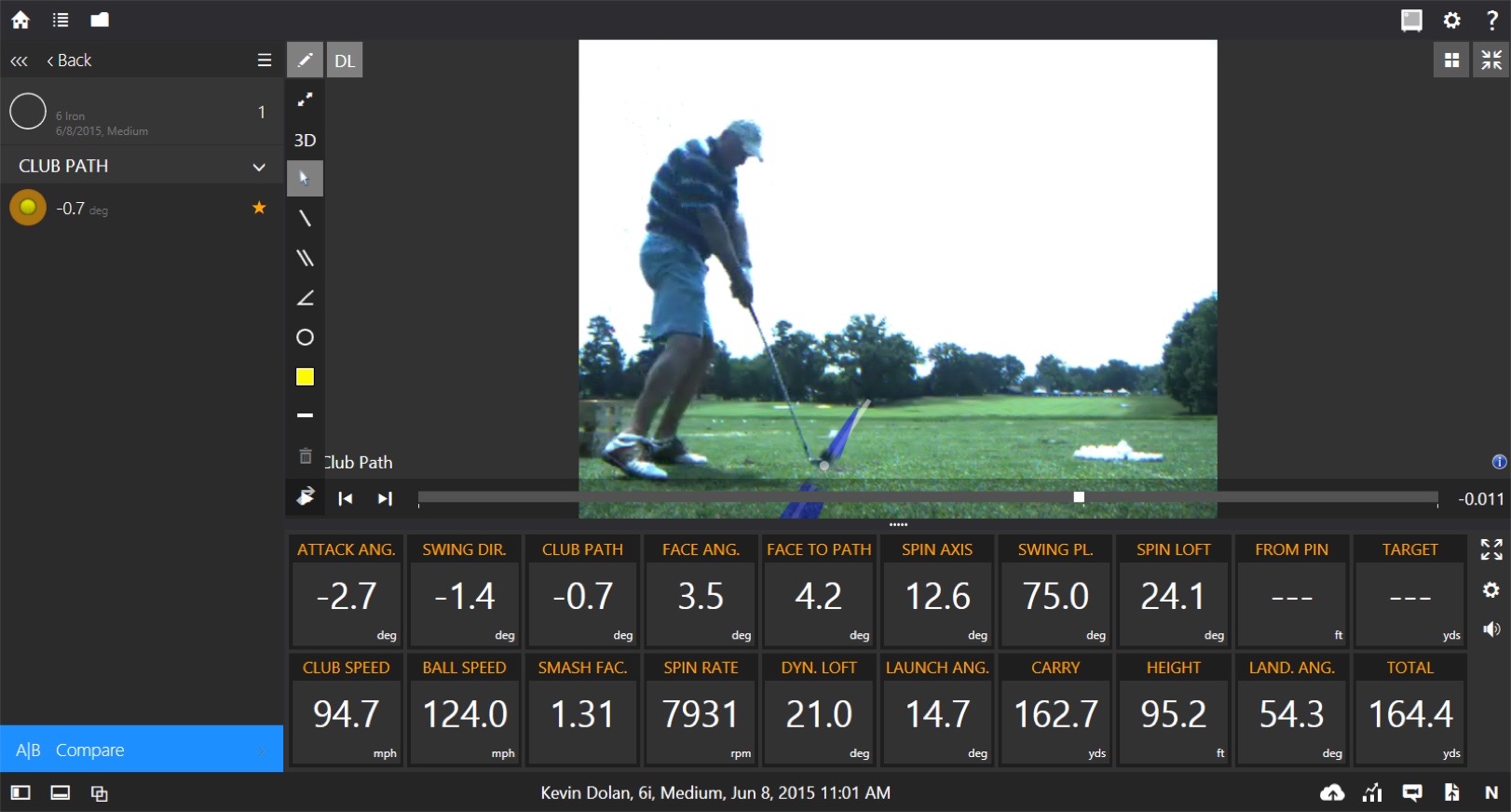Click the FACE TO PATH tile

click(819, 591)
